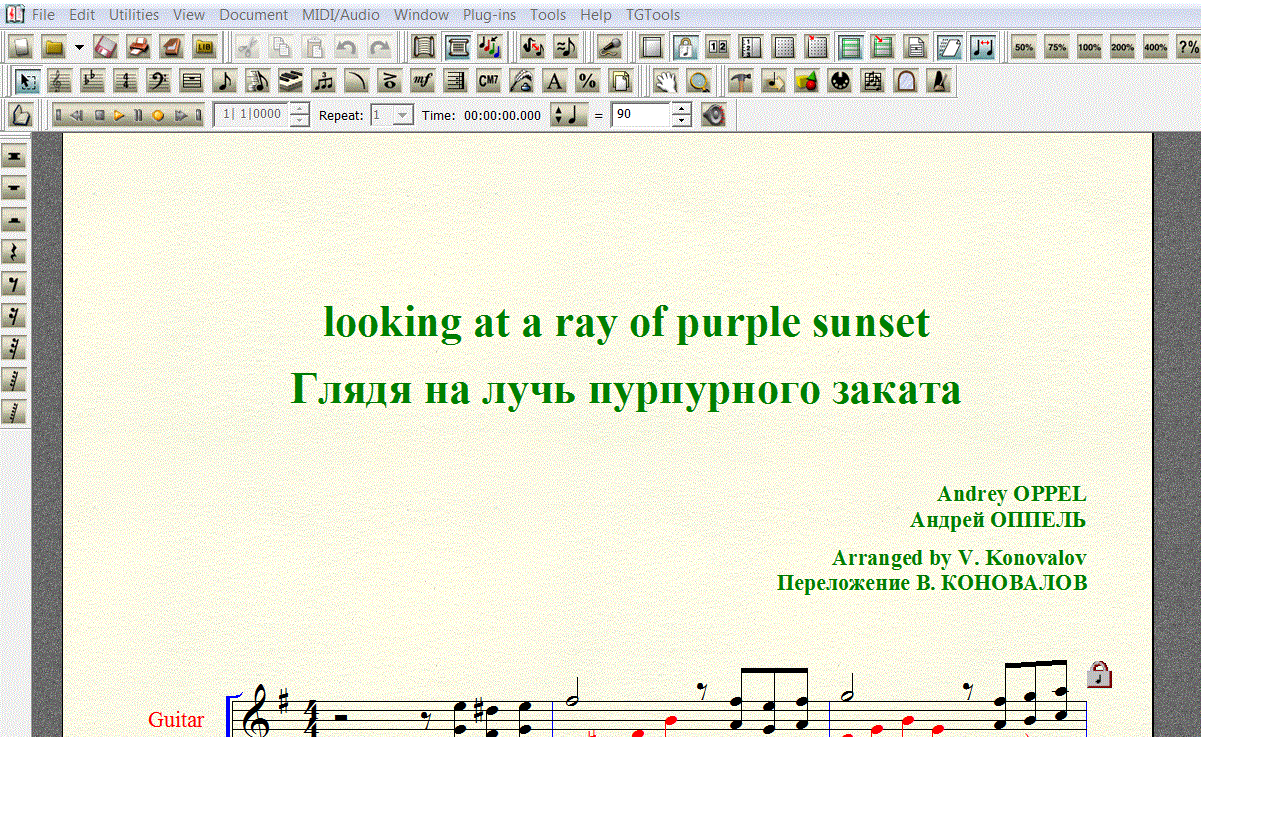
Task: Select the Selection tool
Action: (x=28, y=81)
